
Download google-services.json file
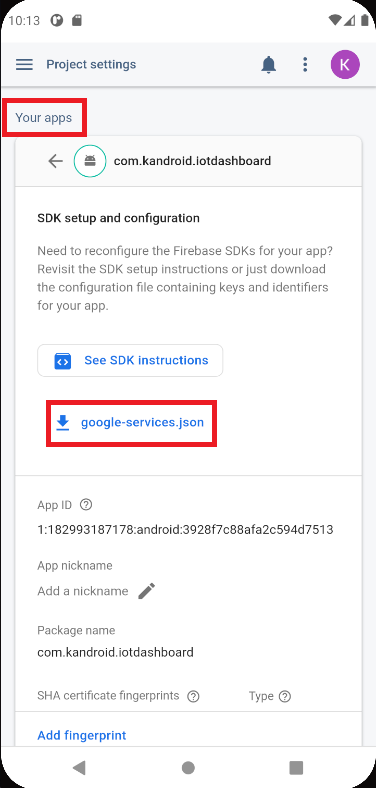[x=132, y=423]
